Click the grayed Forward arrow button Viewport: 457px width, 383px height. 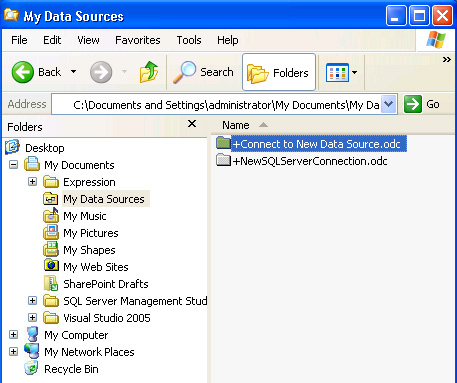pos(101,72)
